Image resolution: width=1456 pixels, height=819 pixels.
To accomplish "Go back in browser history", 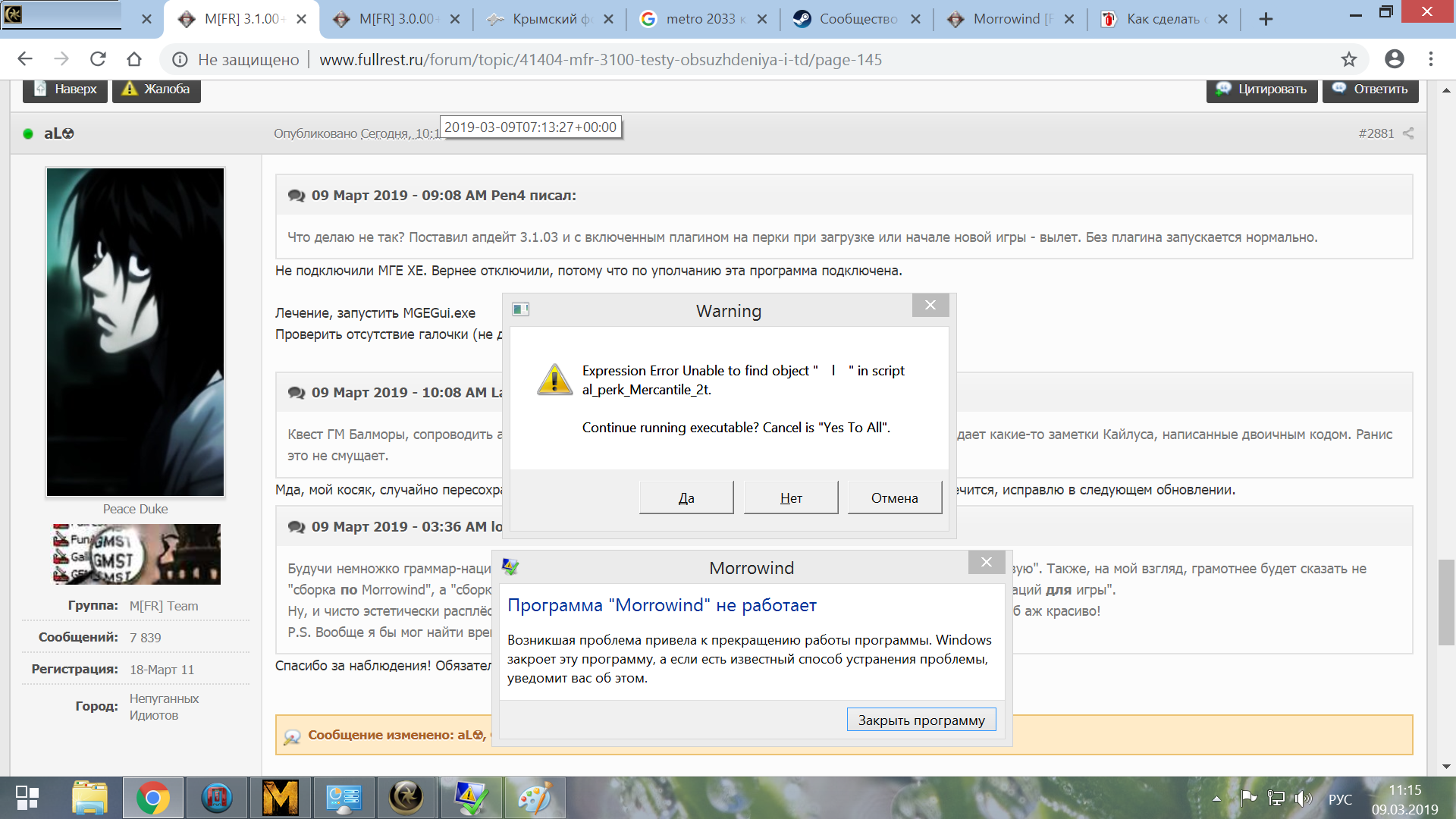I will (x=25, y=59).
